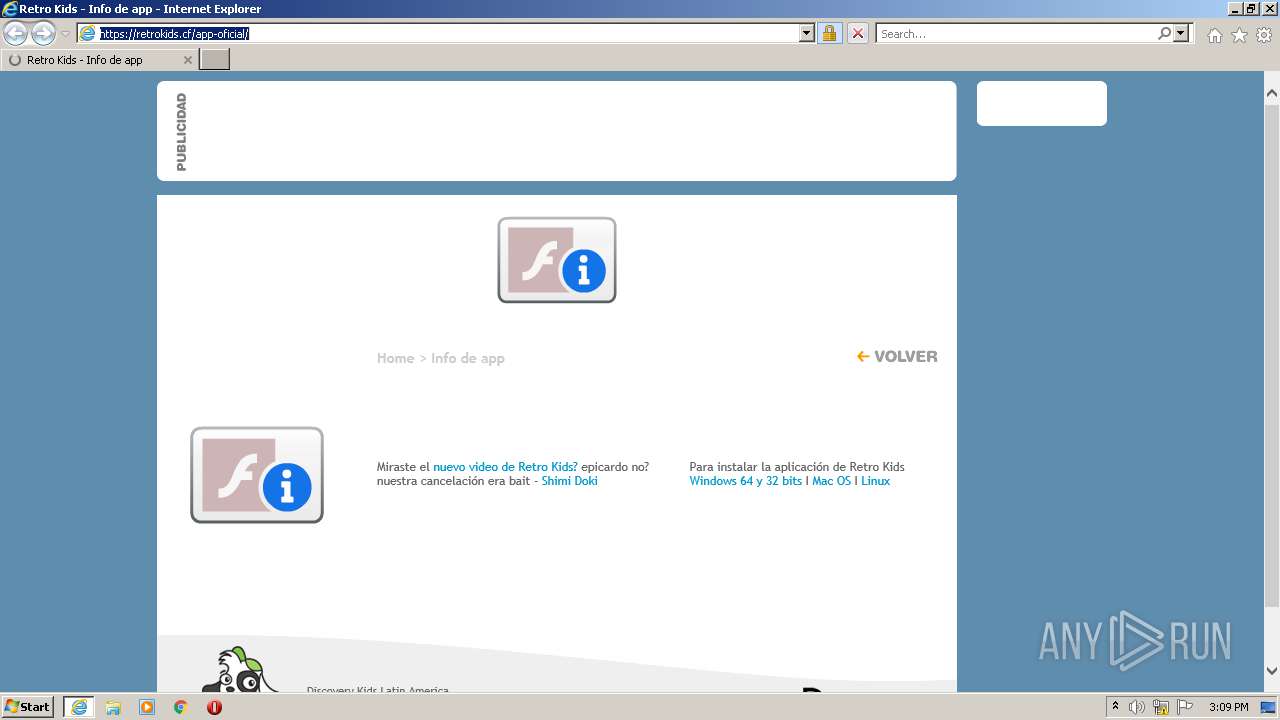Click the magnifier search icon
1280x720 pixels.
click(x=1164, y=33)
